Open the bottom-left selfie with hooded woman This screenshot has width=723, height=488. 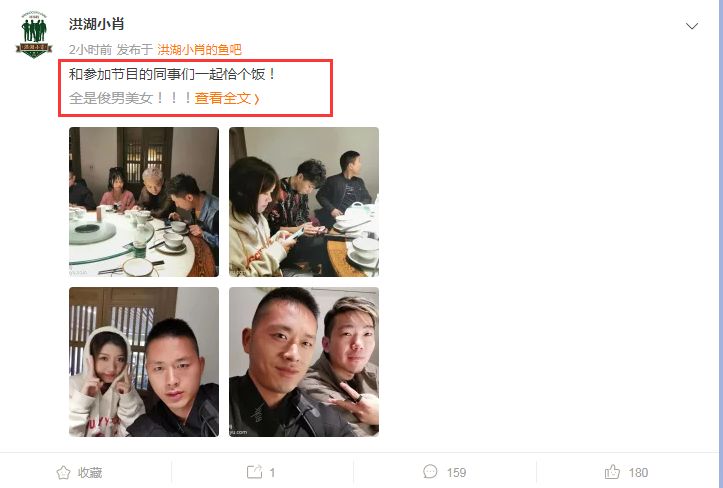coord(144,362)
